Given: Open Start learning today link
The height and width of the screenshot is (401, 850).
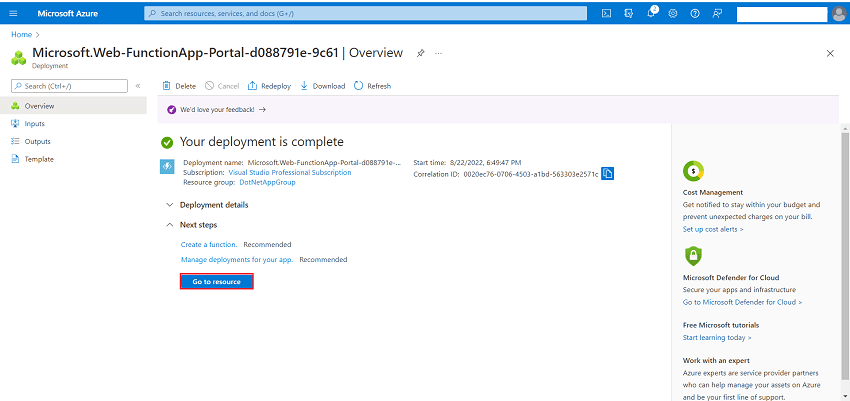Looking at the screenshot, I should (x=717, y=338).
